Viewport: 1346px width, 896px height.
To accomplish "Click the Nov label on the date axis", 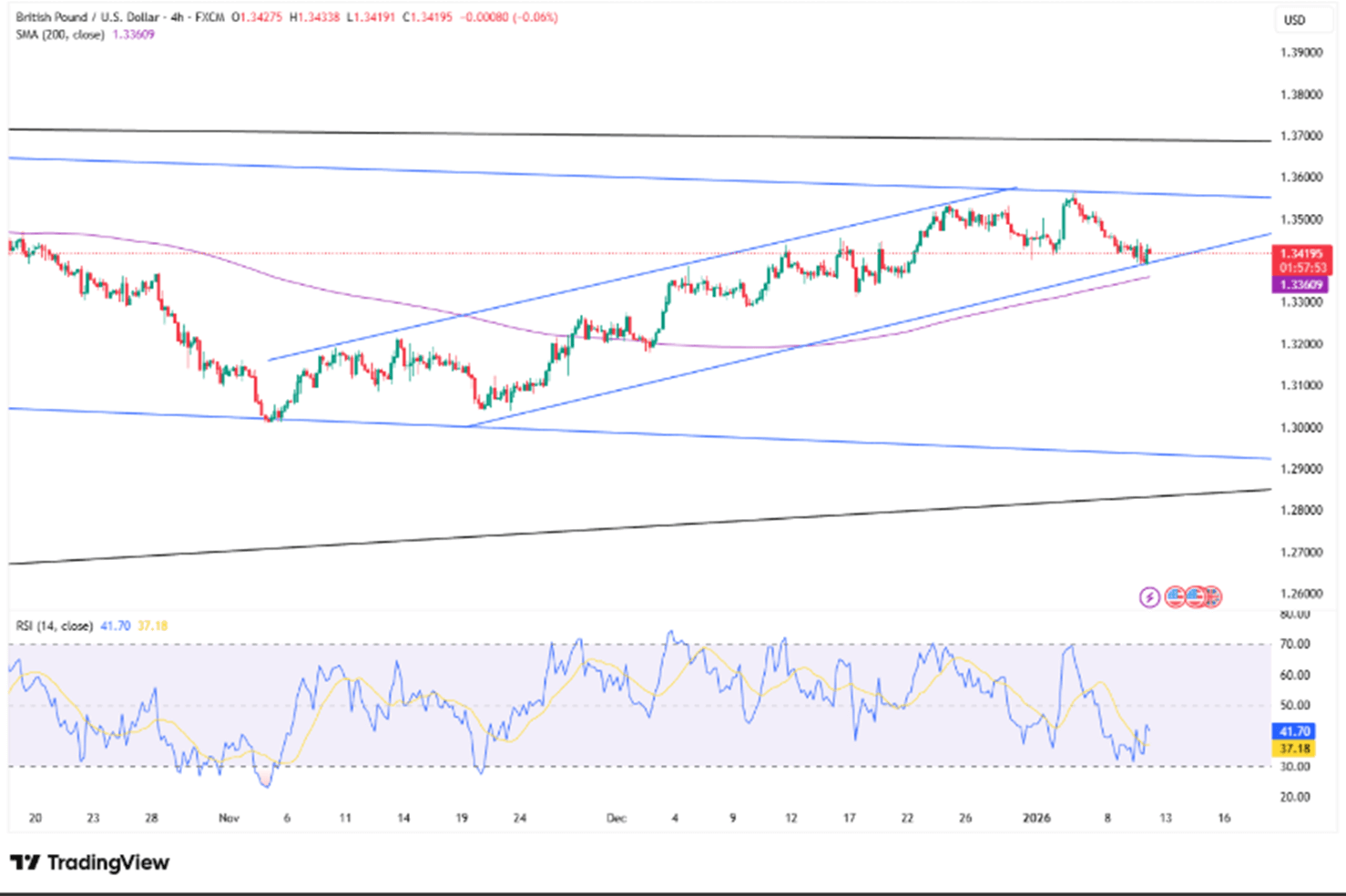I will click(x=229, y=818).
